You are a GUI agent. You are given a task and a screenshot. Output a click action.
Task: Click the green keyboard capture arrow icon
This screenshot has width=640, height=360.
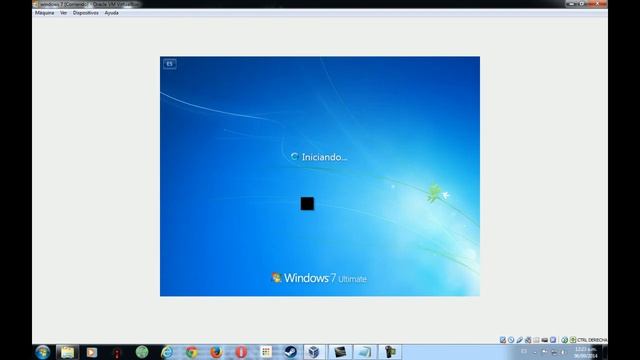point(573,340)
